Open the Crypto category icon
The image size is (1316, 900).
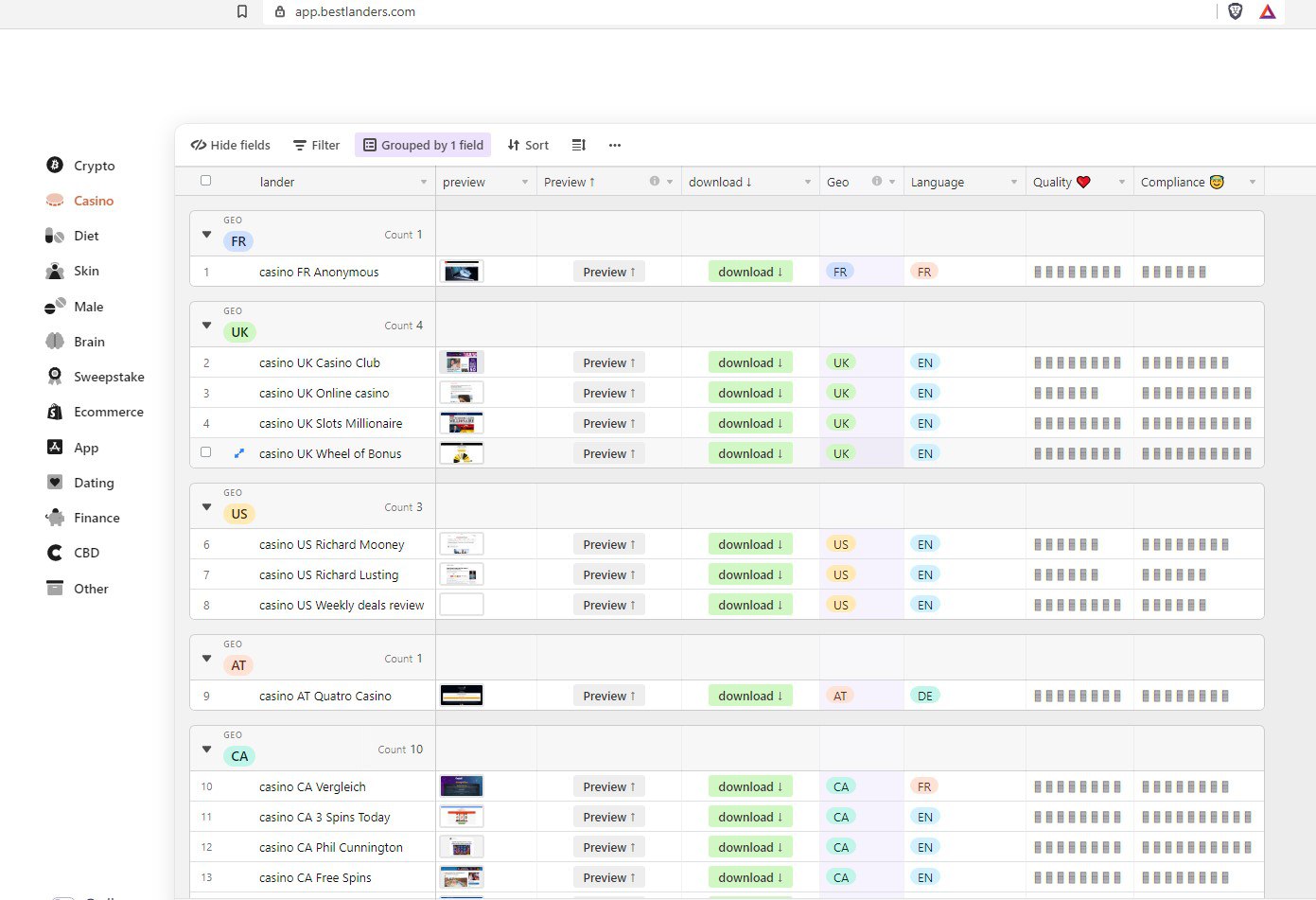[55, 165]
